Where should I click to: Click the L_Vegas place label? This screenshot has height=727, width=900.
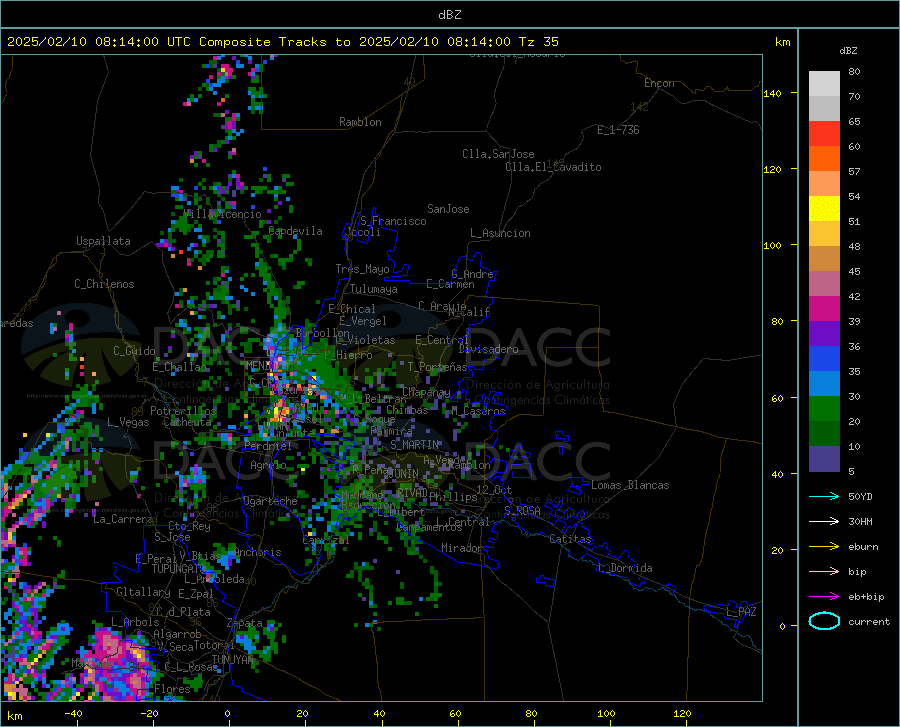click(128, 422)
